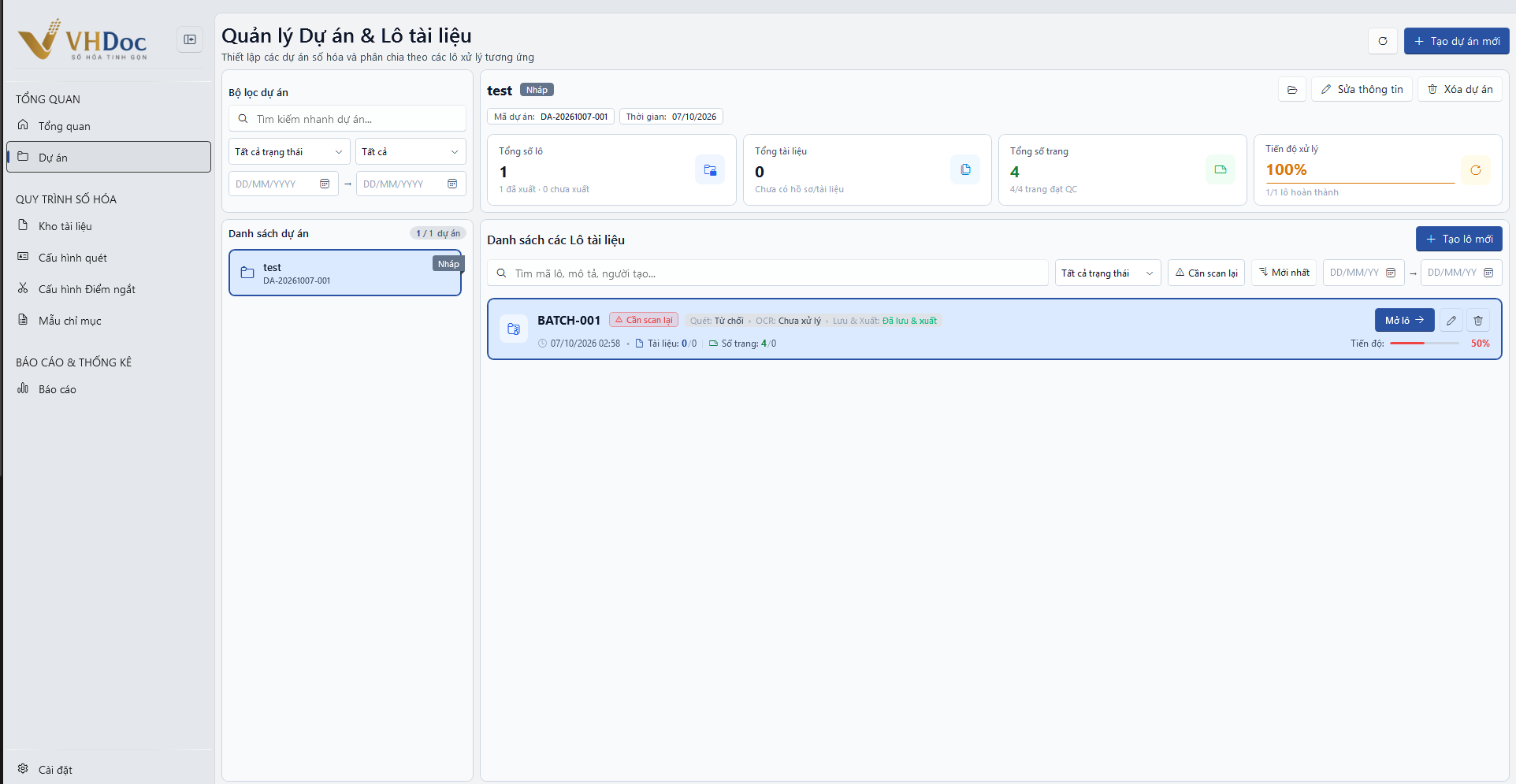1516x784 pixels.
Task: Click Sửa thông tin button
Action: [1362, 90]
